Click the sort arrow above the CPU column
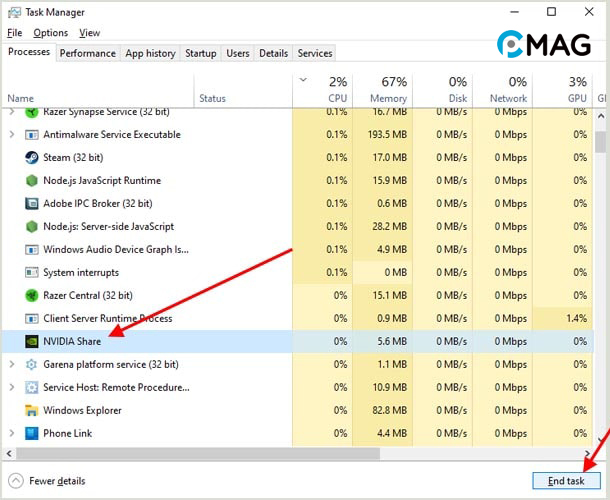Screen dimensions: 610x500 pos(303,80)
